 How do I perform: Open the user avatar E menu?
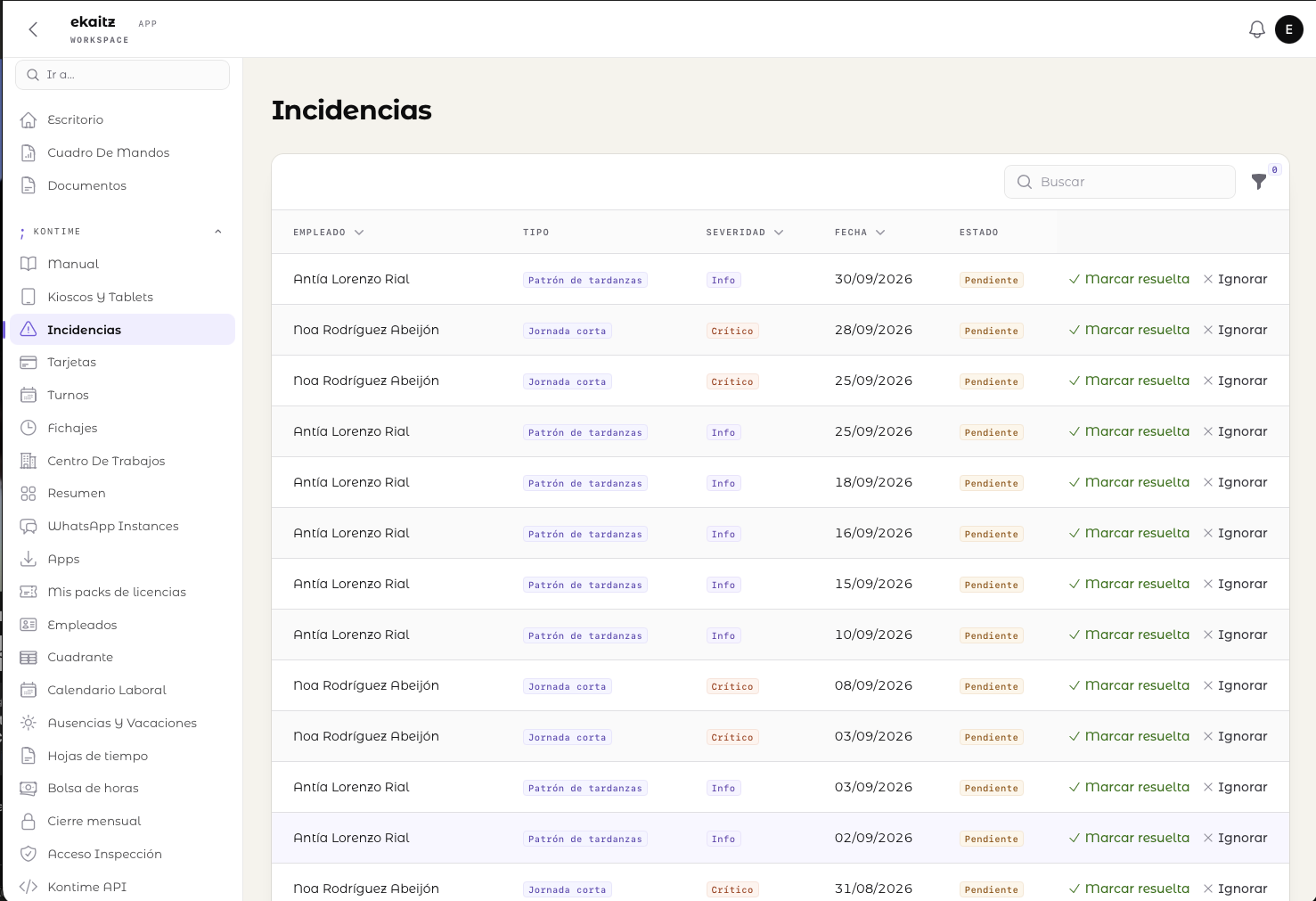coord(1289,29)
